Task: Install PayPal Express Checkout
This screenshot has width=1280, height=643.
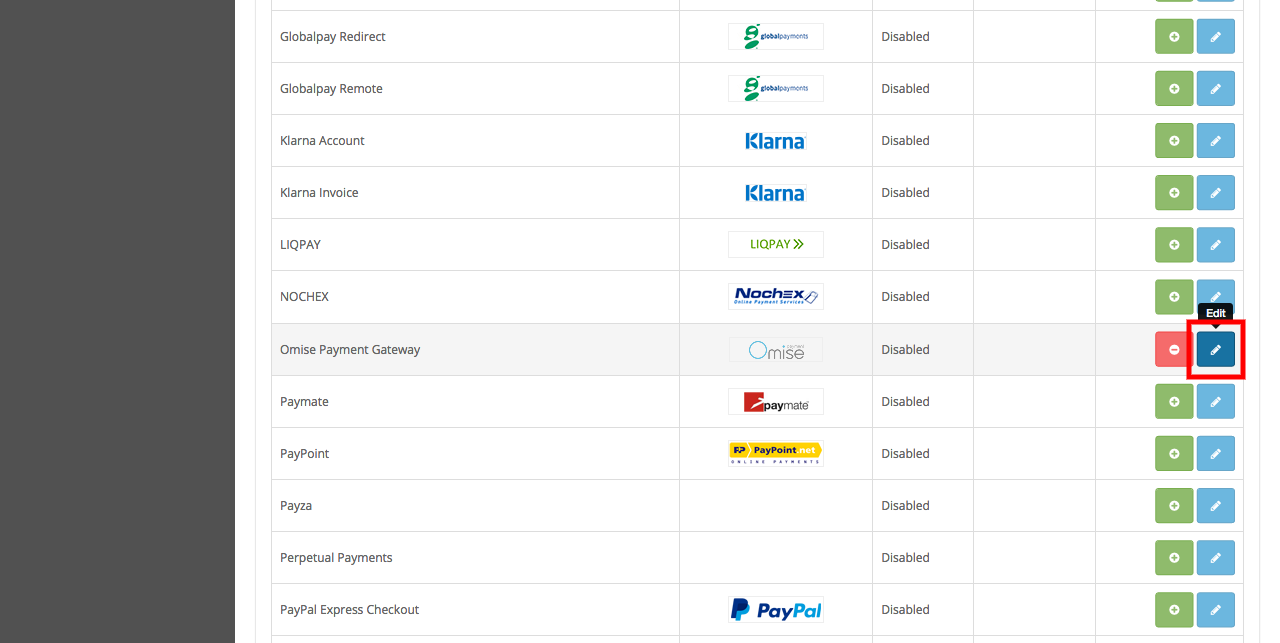Action: 1174,610
